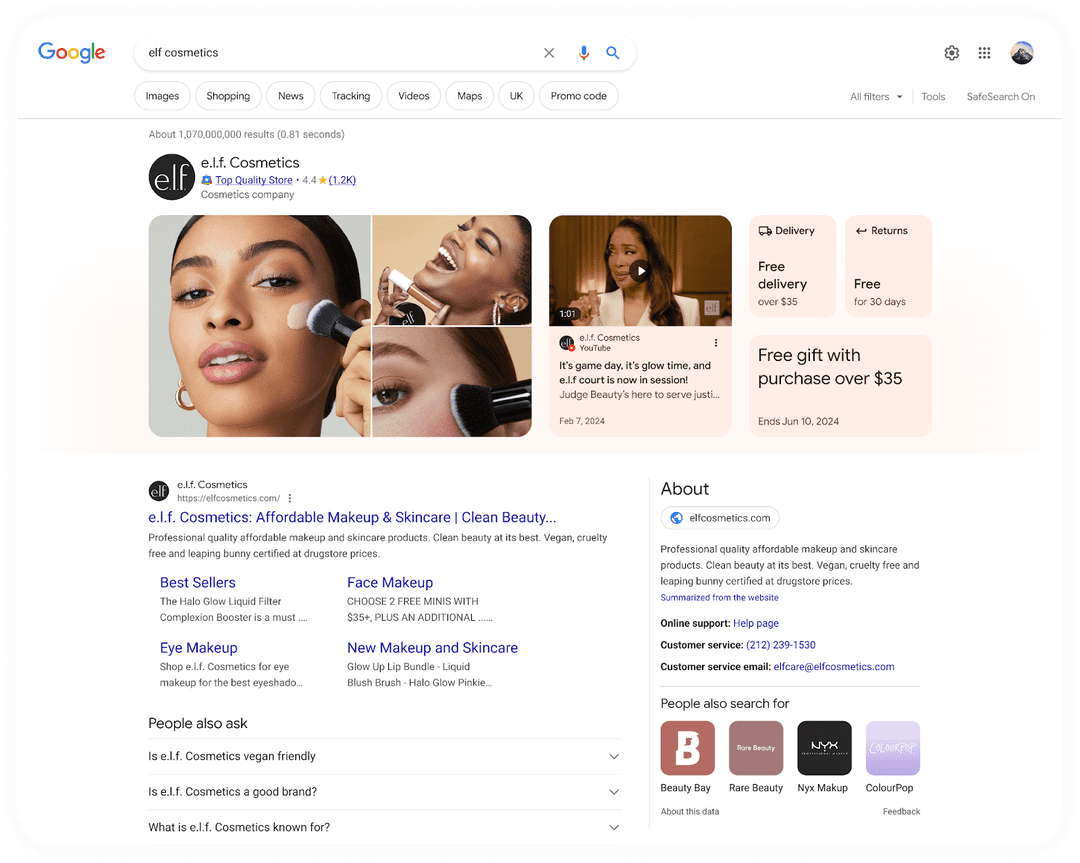Viewport: 1080px width, 863px height.
Task: Open the Help page link
Action: (756, 623)
